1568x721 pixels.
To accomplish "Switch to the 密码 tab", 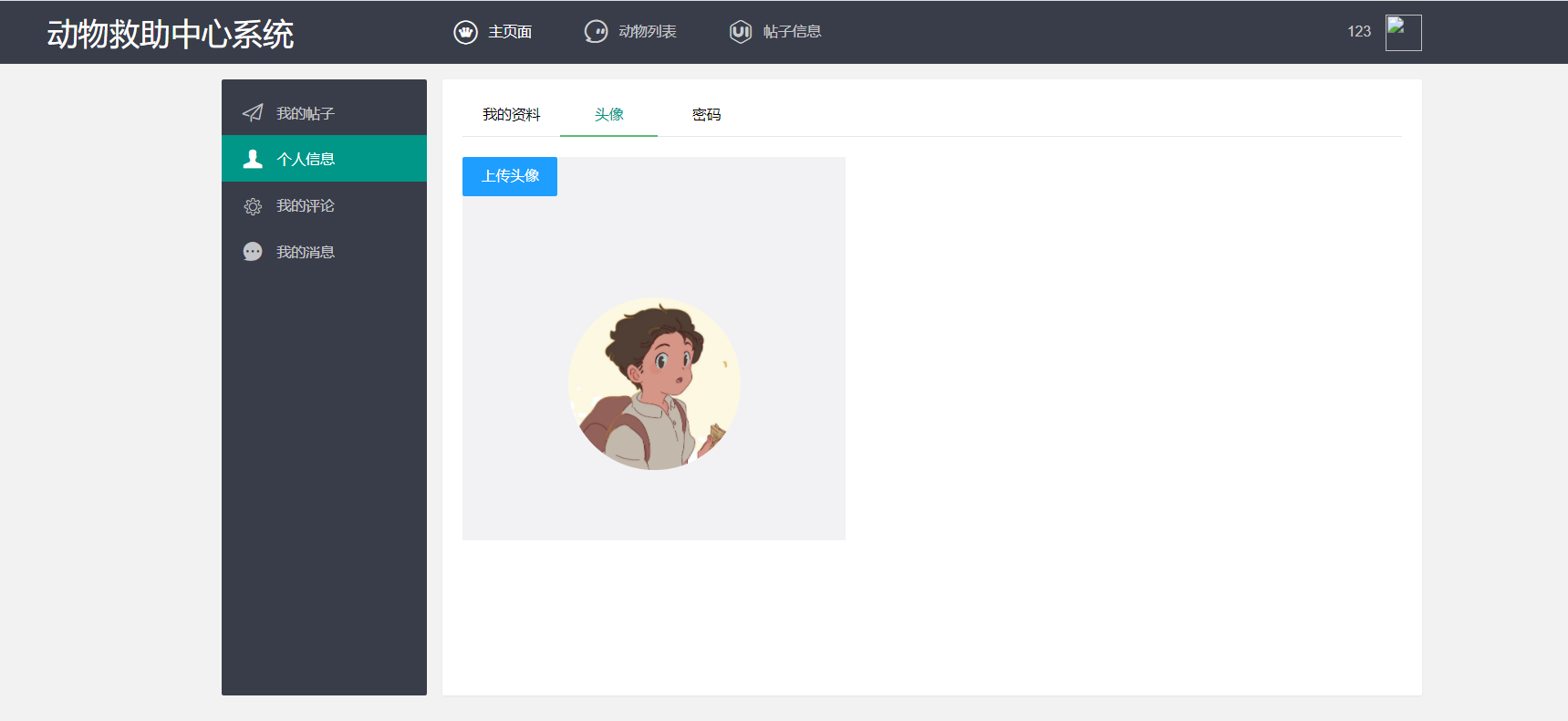I will [x=706, y=114].
